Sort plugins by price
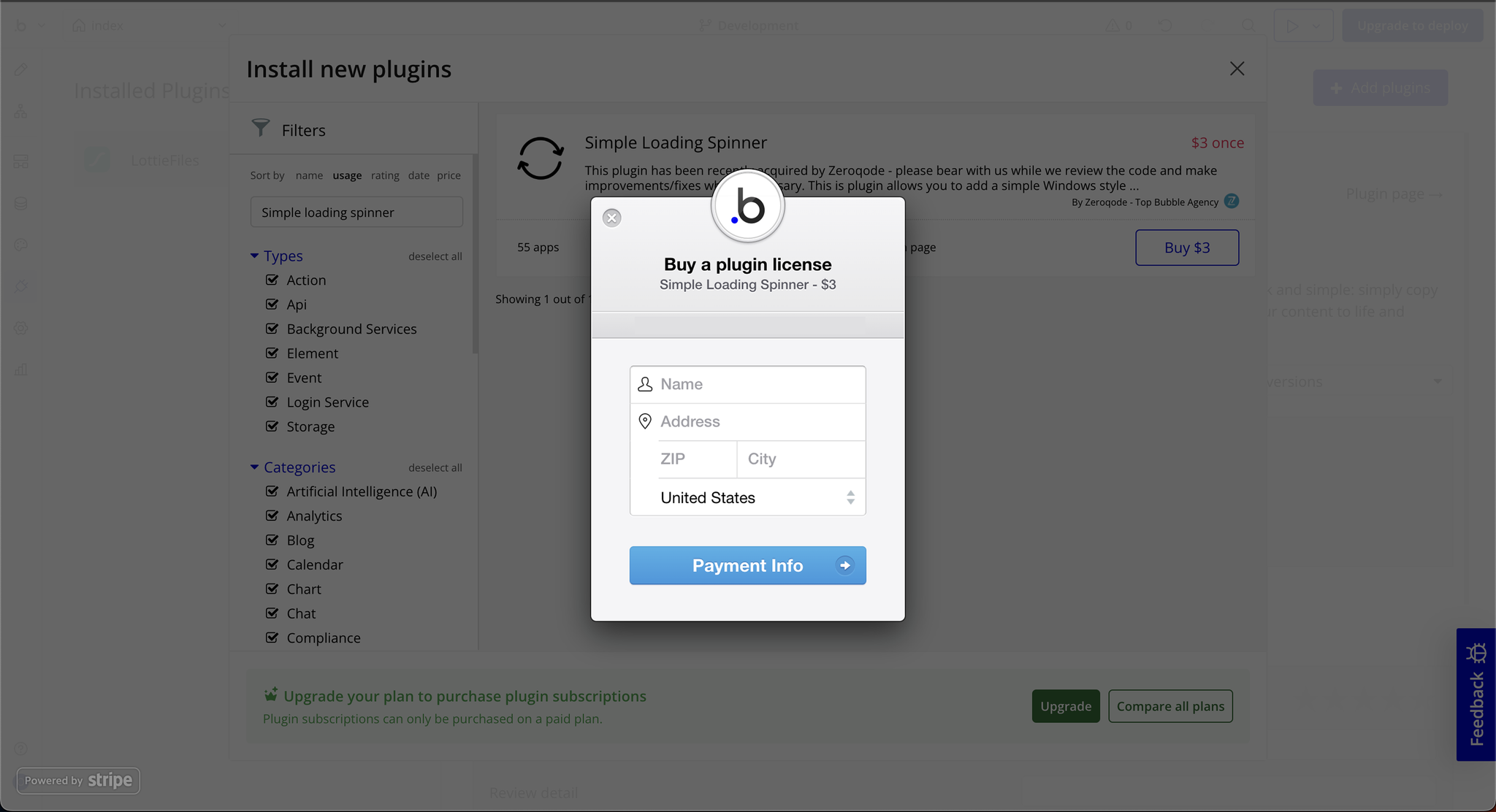The height and width of the screenshot is (812, 1496). (449, 175)
